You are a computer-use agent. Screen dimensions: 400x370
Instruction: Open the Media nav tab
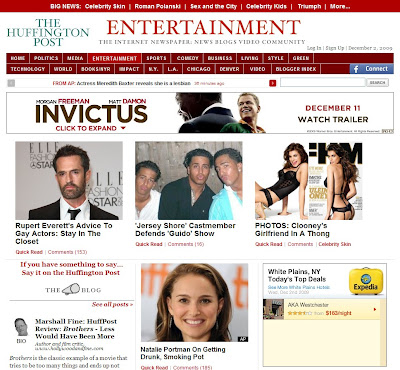(75, 58)
